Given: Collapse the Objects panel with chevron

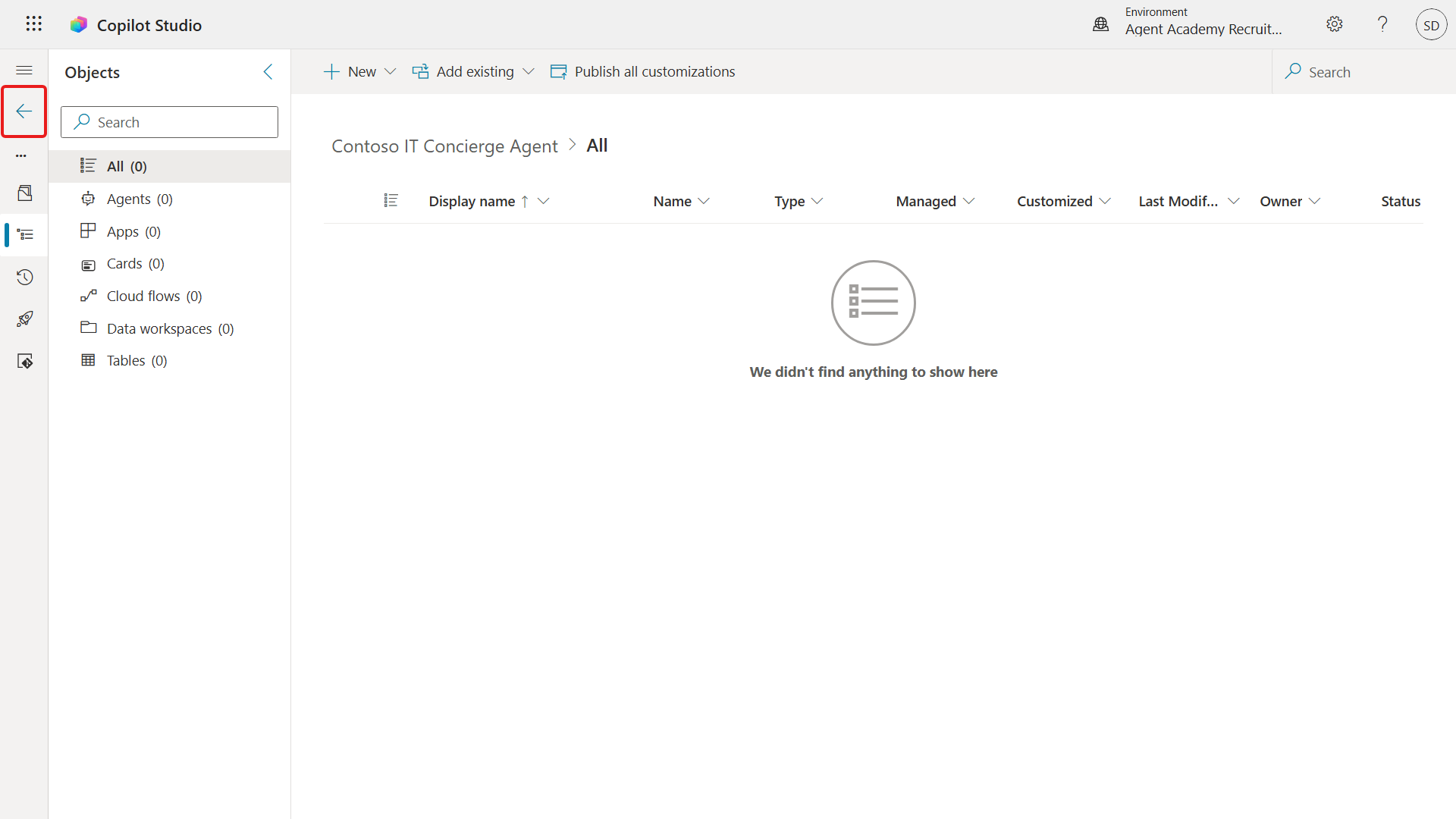Looking at the screenshot, I should [268, 72].
